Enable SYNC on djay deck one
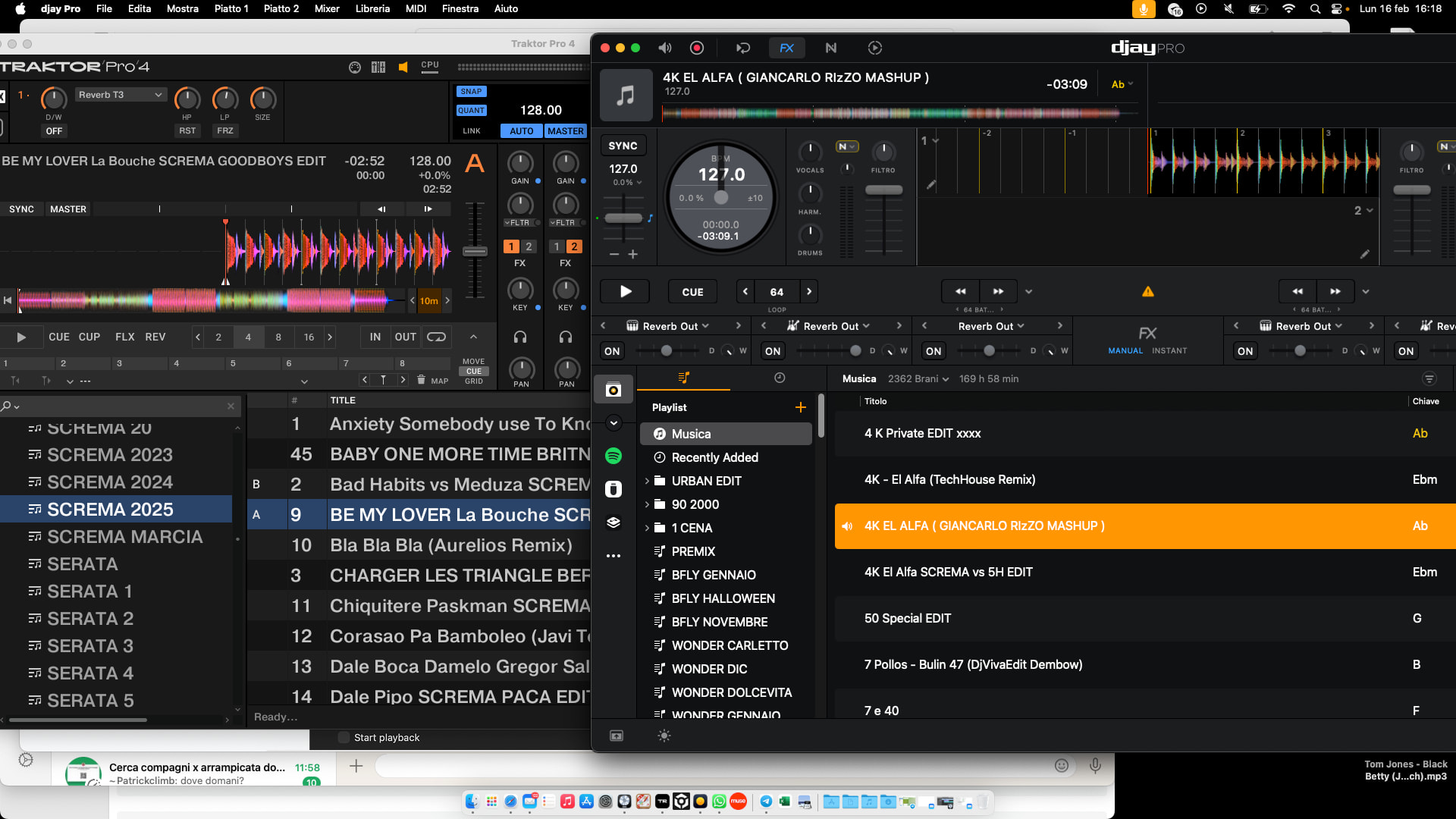1456x819 pixels. (623, 146)
